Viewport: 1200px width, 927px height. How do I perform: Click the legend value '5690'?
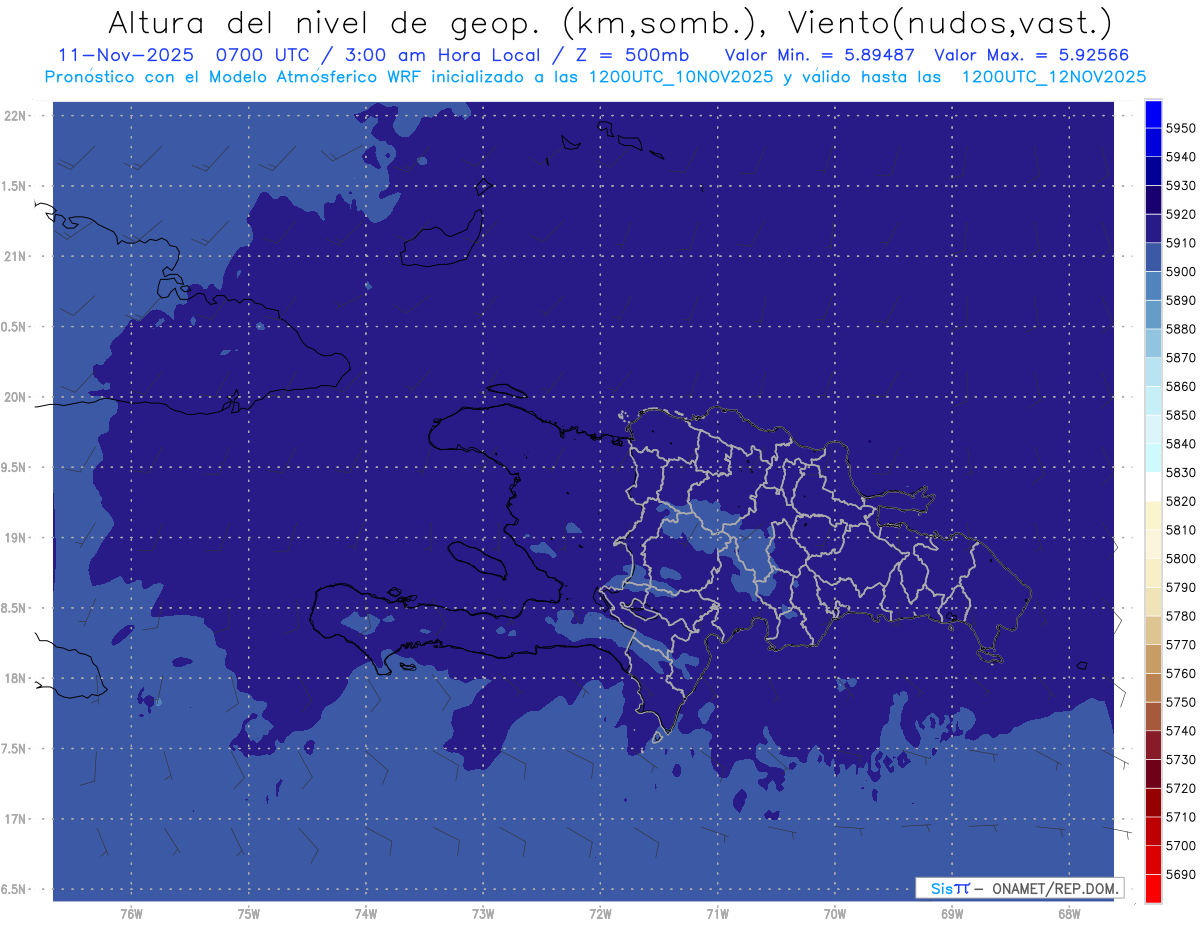click(1181, 875)
